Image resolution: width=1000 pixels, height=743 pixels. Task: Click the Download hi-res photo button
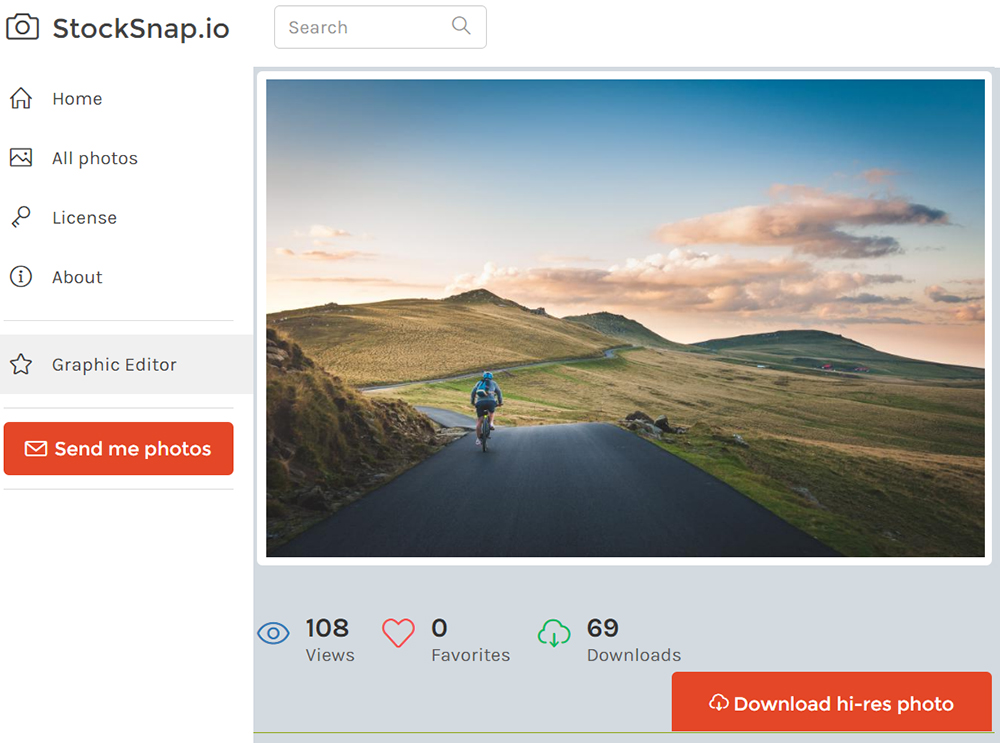[x=831, y=703]
